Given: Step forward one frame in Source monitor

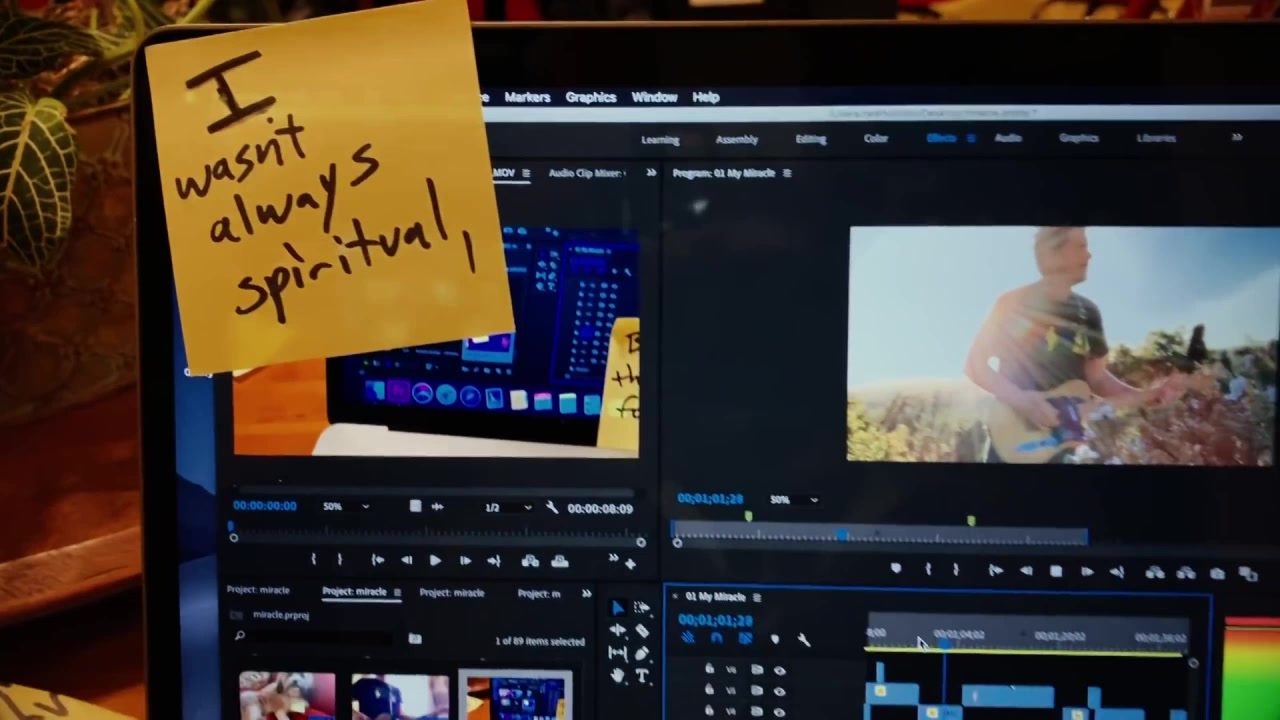Looking at the screenshot, I should click(465, 561).
